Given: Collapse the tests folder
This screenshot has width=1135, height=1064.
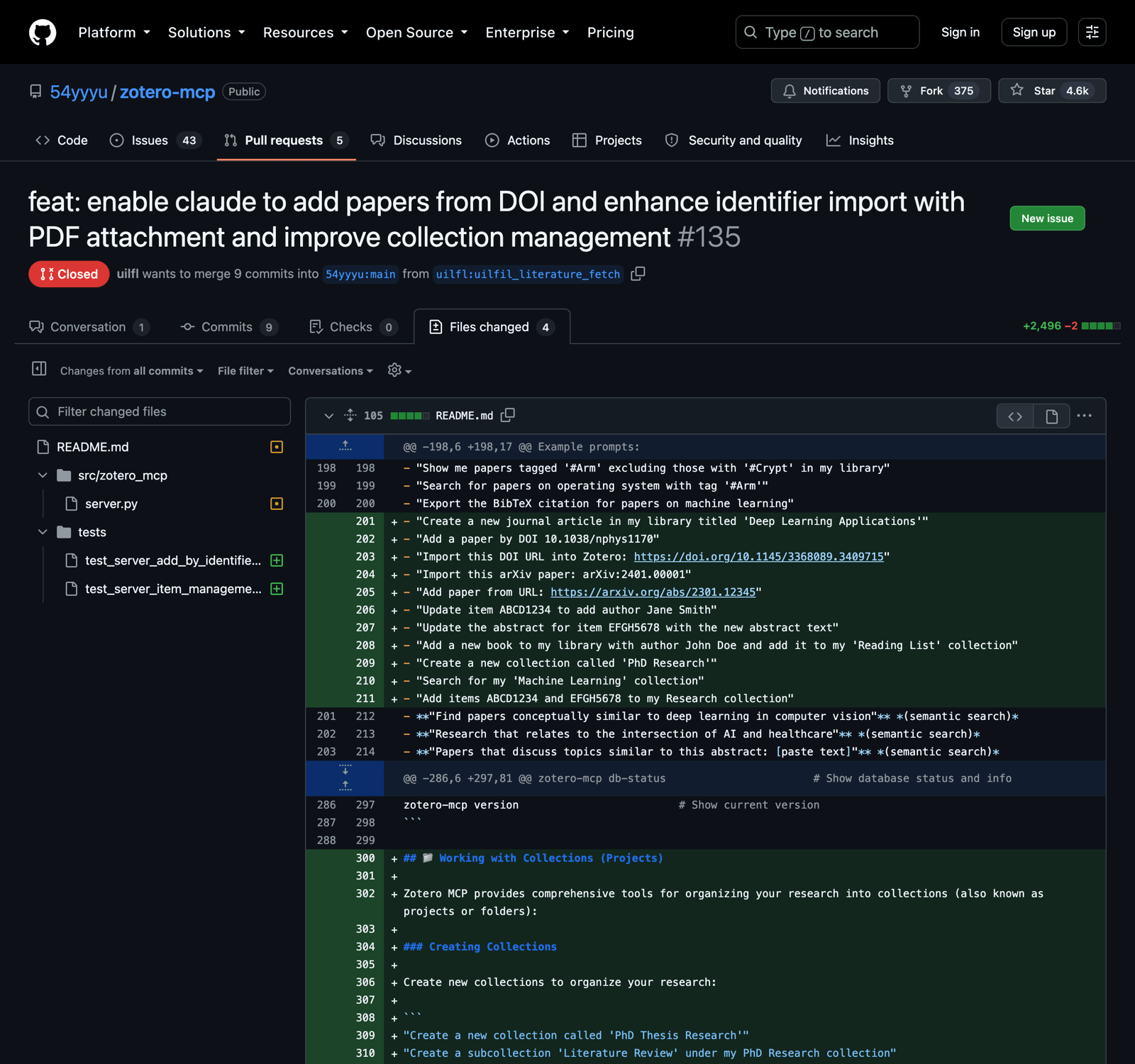Looking at the screenshot, I should tap(43, 532).
